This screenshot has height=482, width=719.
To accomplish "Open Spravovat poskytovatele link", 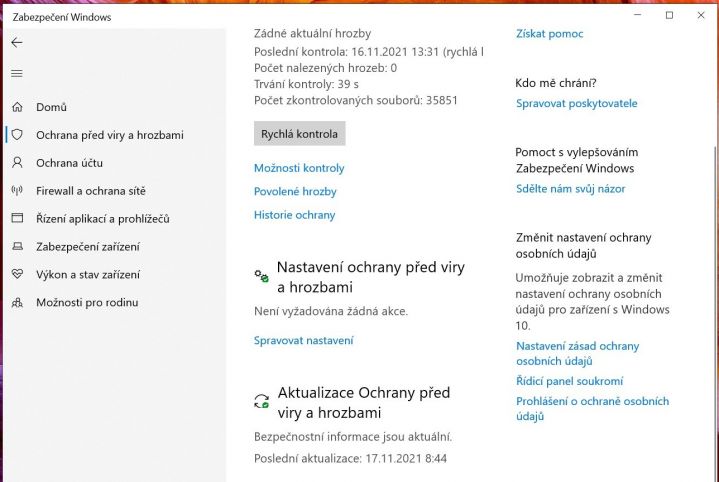I will pos(576,103).
